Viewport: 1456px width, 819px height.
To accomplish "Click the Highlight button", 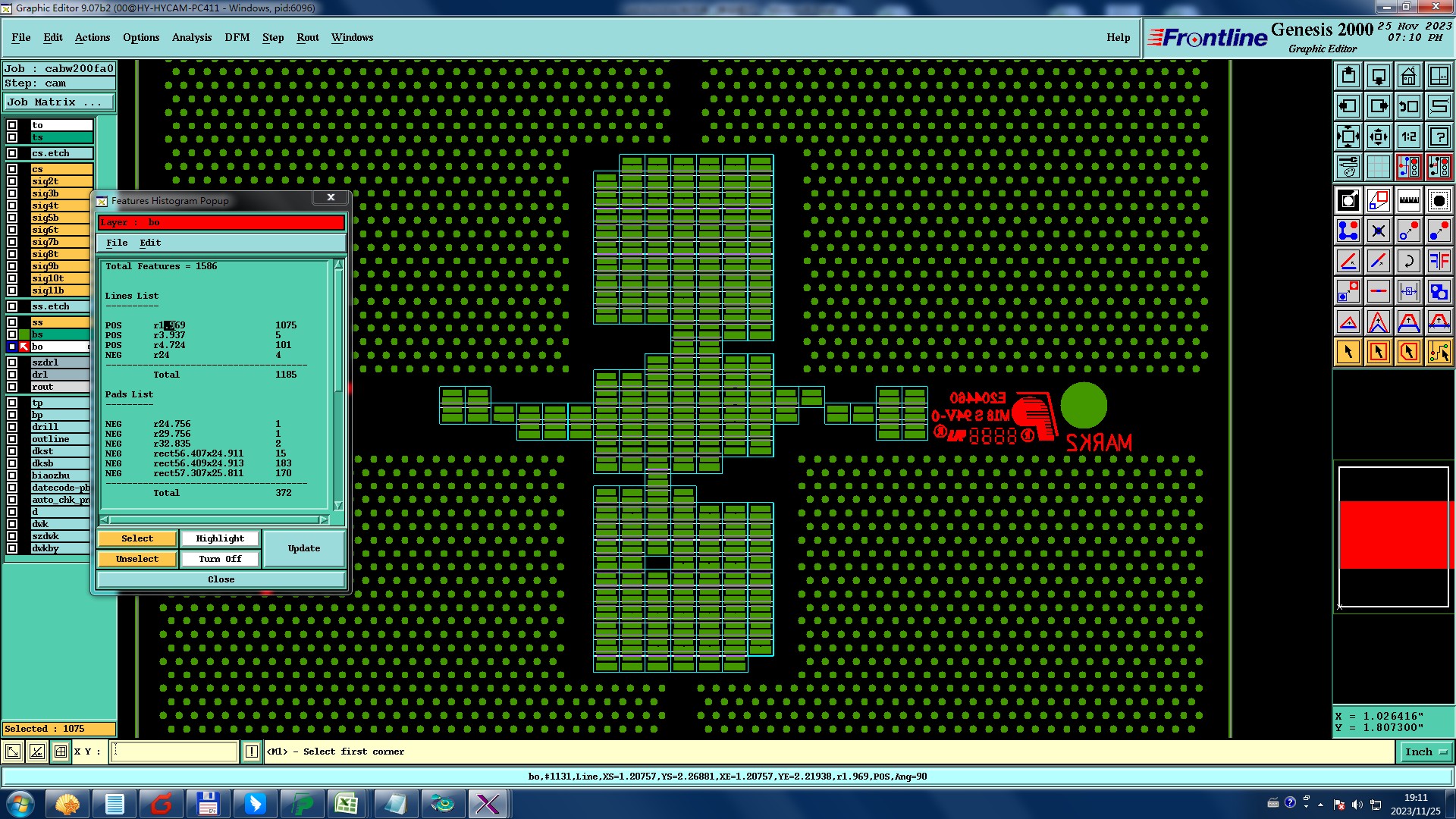I will (220, 538).
